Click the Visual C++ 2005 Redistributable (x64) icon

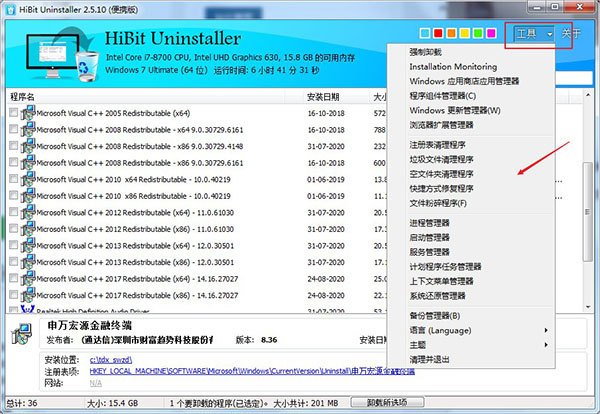click(28, 113)
